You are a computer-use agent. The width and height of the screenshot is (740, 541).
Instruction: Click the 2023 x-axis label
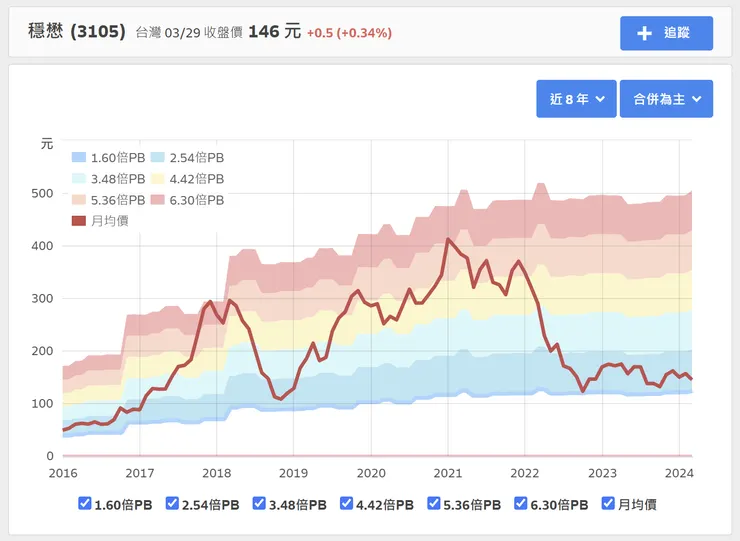tap(602, 473)
